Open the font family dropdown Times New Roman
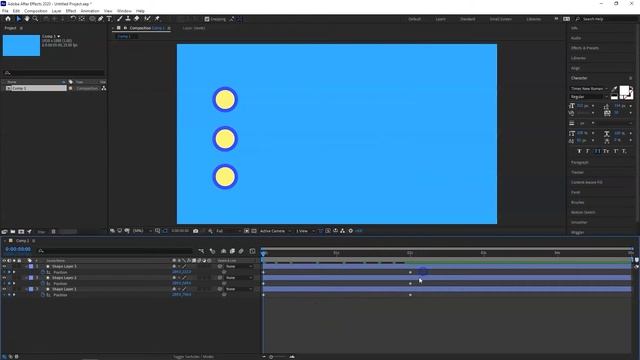 (589, 89)
